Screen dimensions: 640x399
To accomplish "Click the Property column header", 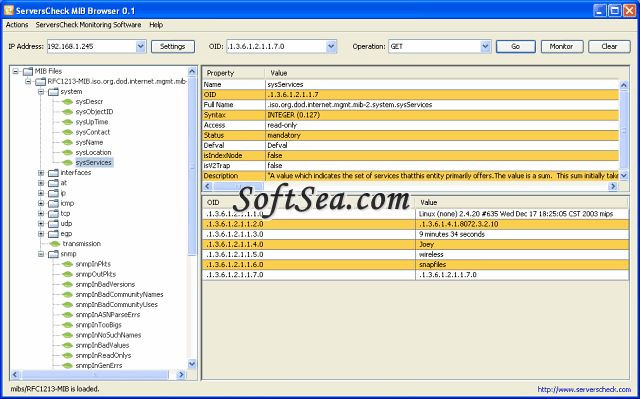I will pyautogui.click(x=234, y=73).
